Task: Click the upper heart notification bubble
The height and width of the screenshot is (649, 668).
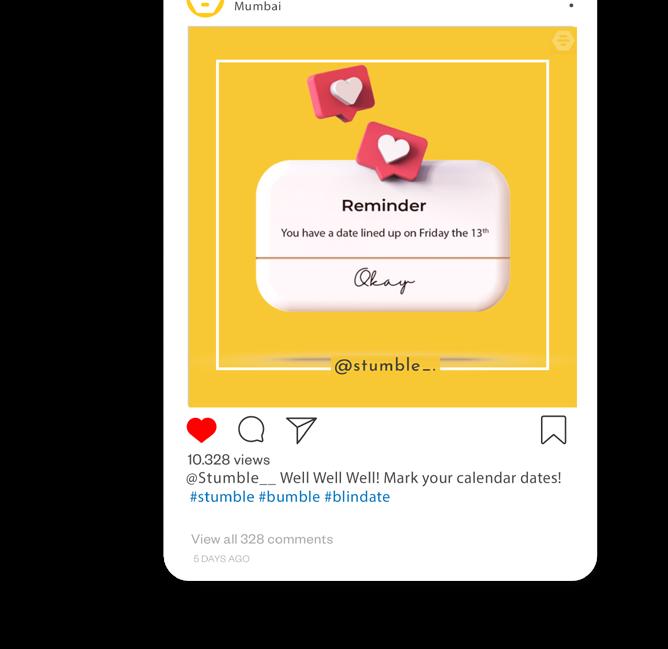Action: point(341,93)
